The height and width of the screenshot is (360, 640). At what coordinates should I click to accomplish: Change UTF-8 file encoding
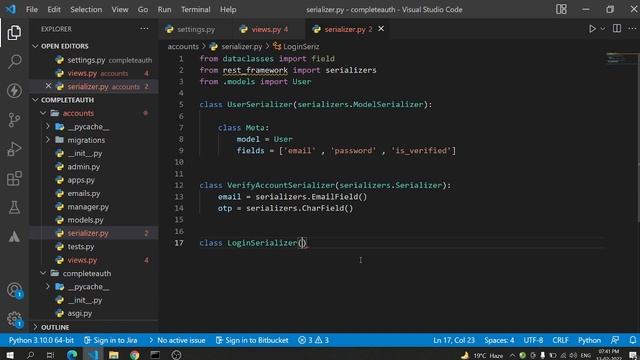click(533, 340)
